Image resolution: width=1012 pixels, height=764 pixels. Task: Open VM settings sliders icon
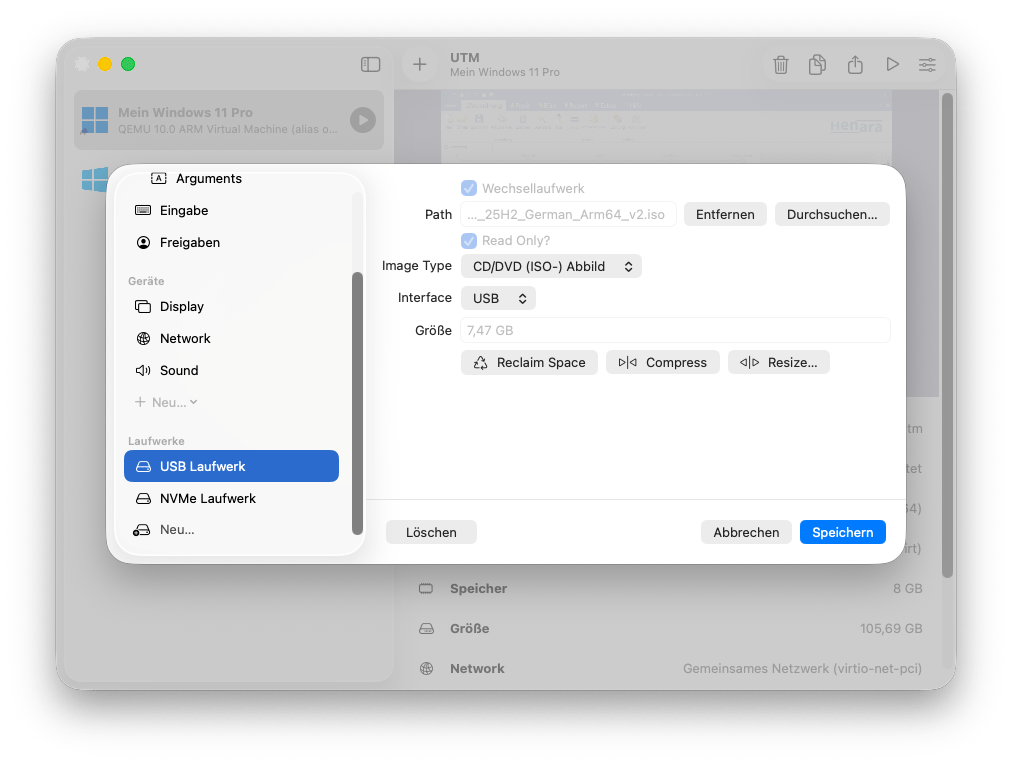click(x=928, y=65)
